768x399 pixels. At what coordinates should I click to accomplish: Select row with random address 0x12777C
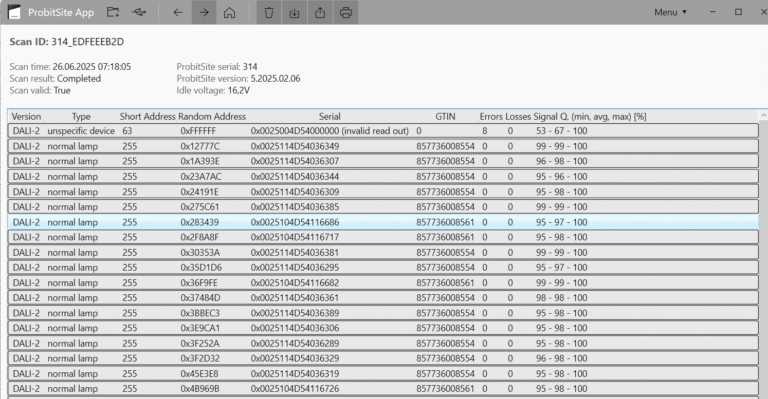(x=383, y=146)
